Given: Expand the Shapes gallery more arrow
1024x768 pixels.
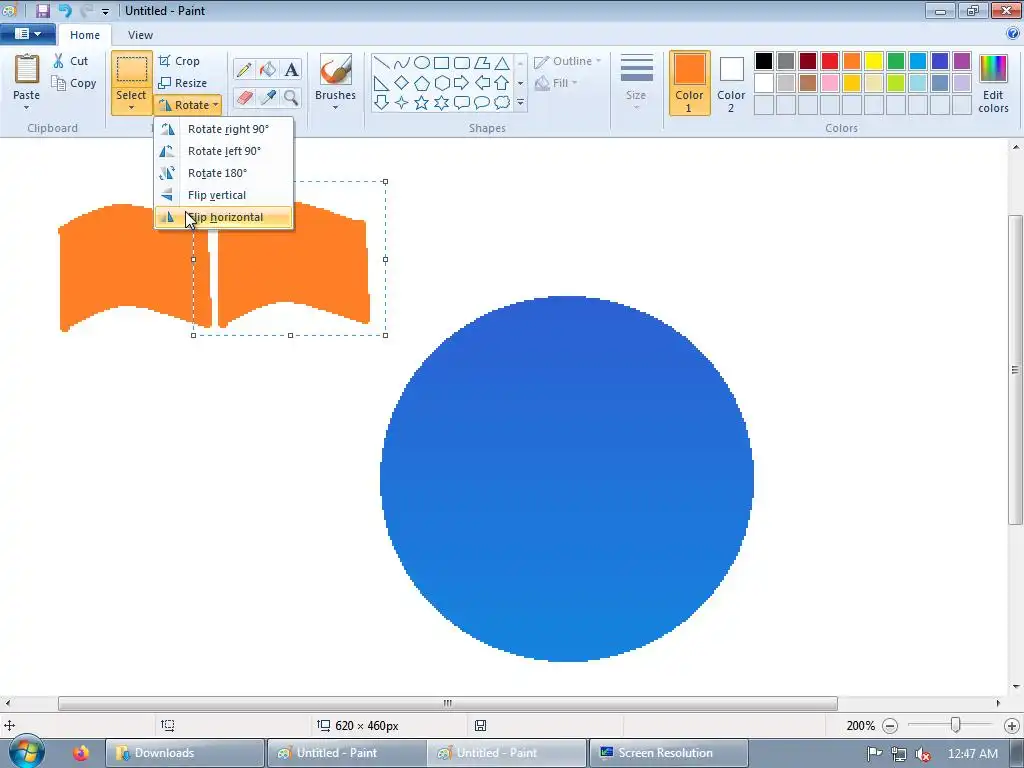Looking at the screenshot, I should (520, 103).
